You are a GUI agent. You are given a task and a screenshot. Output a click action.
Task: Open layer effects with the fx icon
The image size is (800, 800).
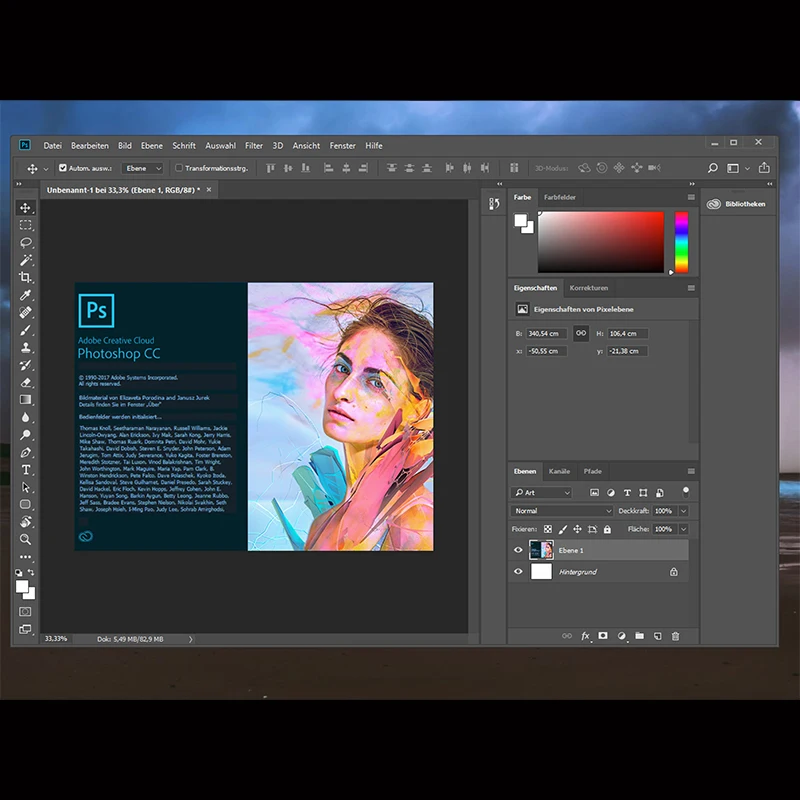point(585,635)
